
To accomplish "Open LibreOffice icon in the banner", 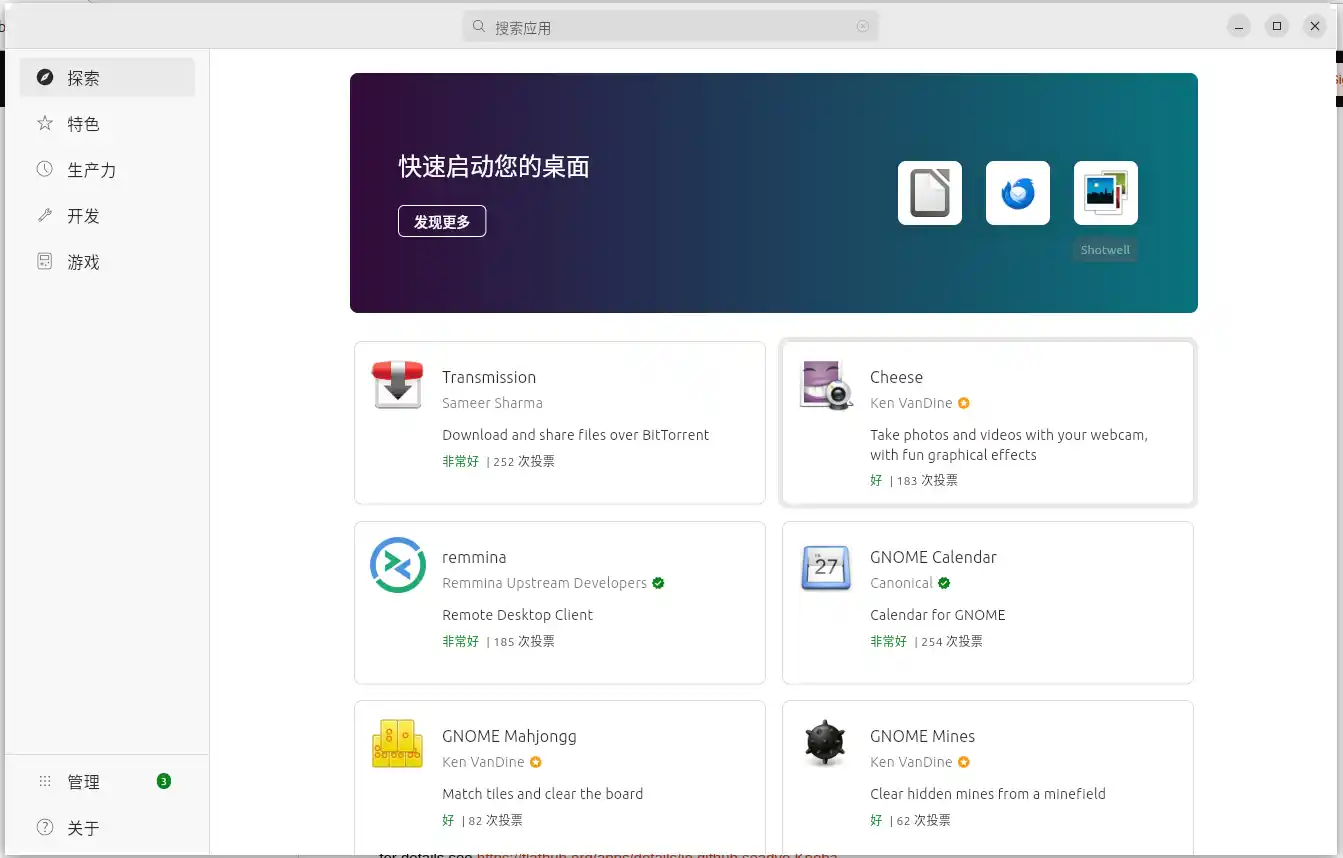I will [929, 193].
